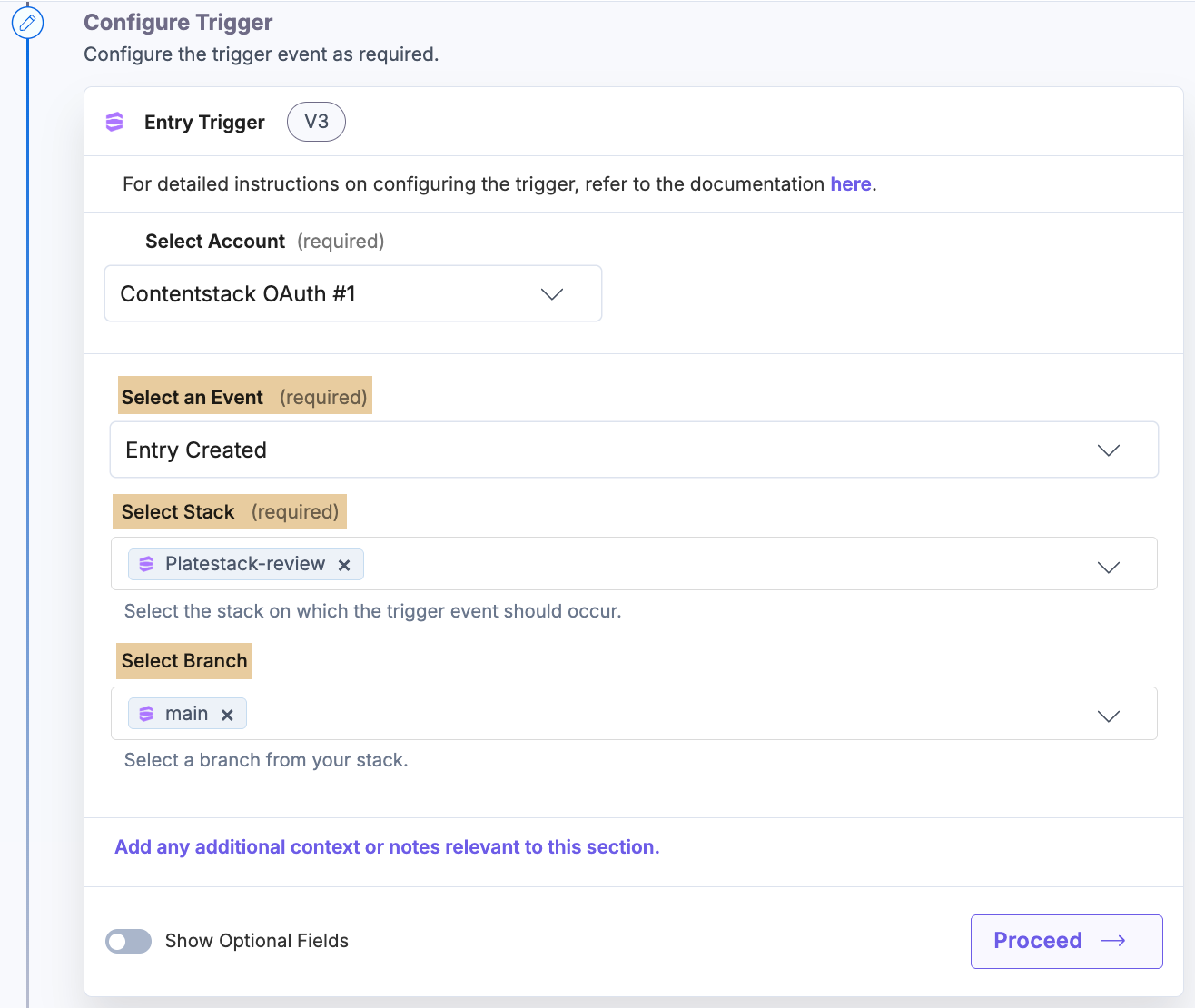The image size is (1195, 1008).
Task: Expand the Select Stack dropdown chevron
Action: click(x=1109, y=567)
